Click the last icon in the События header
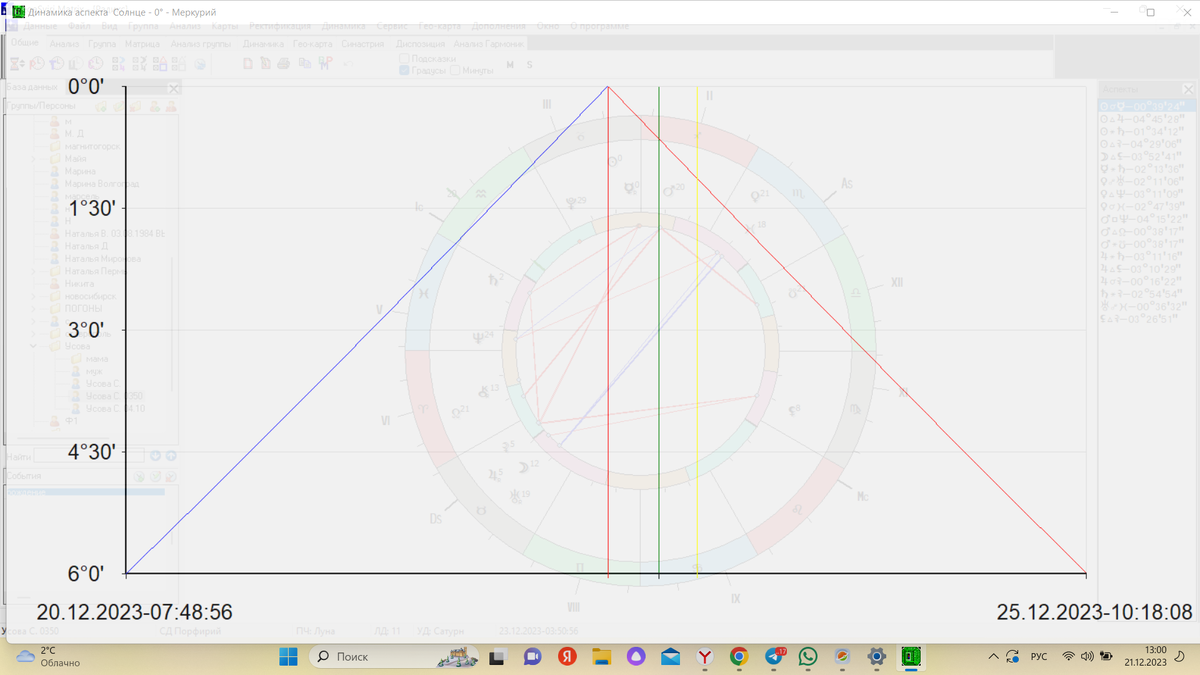Screen dimensions: 1200x675 point(170,477)
